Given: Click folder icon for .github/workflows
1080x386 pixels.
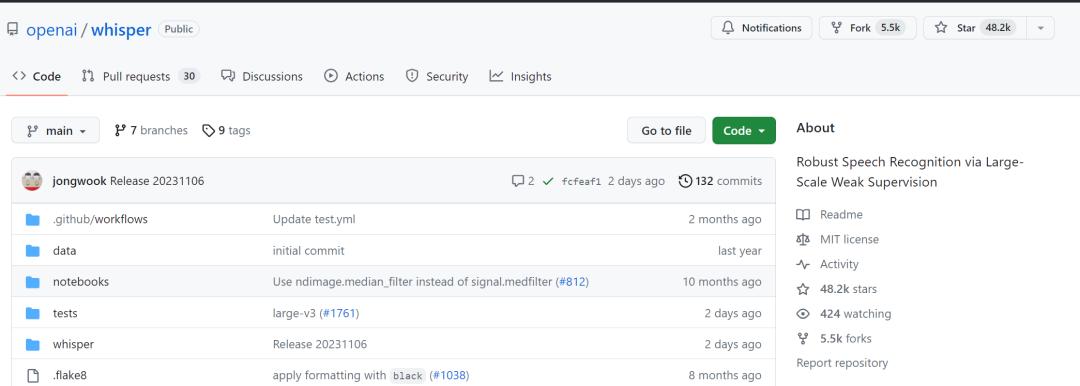Looking at the screenshot, I should tap(32, 220).
